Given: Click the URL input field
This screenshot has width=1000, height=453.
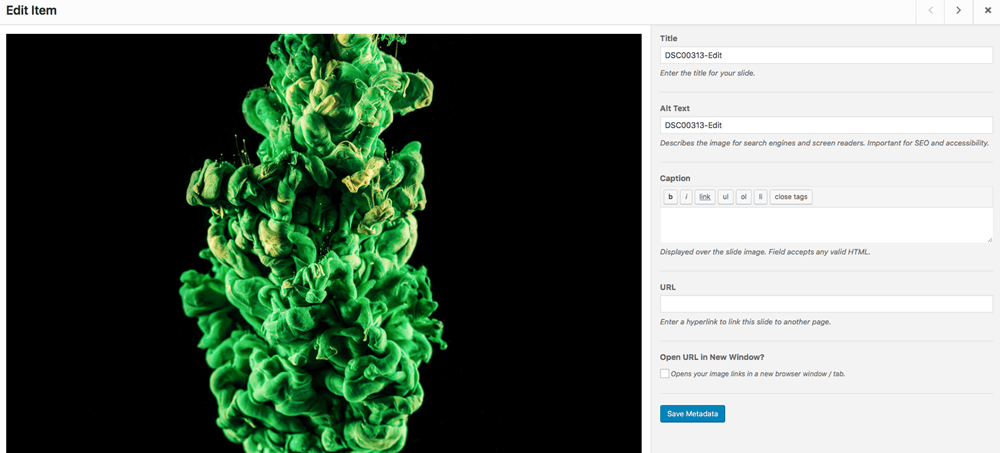Looking at the screenshot, I should (x=827, y=304).
